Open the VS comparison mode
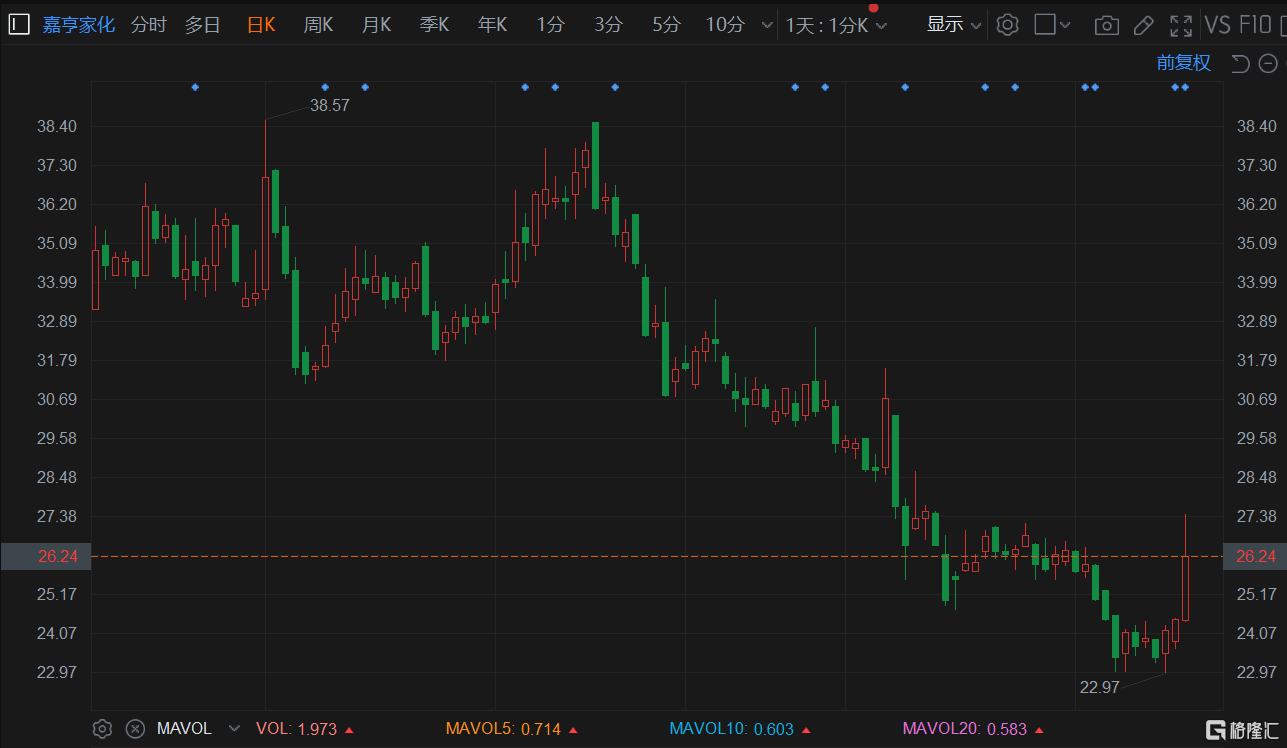This screenshot has height=748, width=1287. click(1217, 25)
